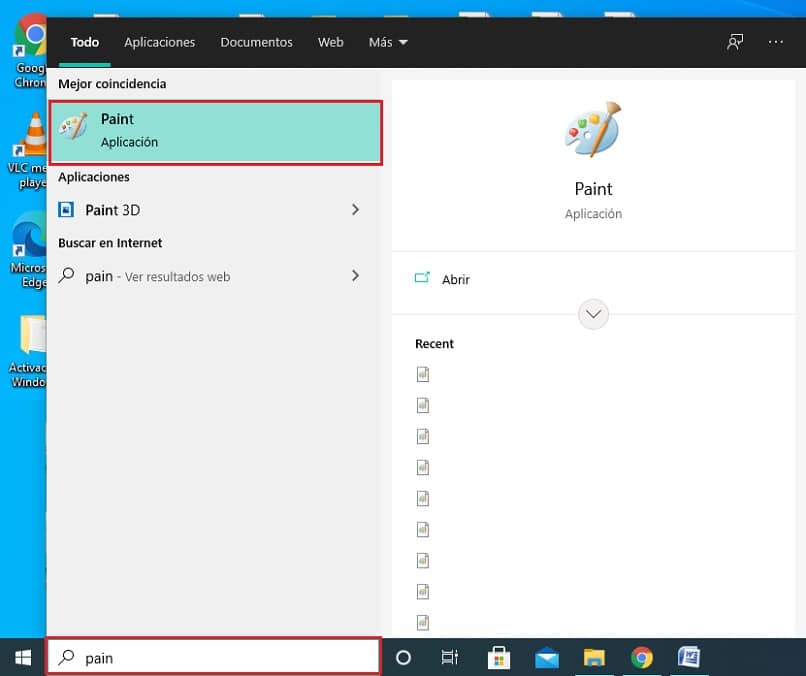Open Task View on taskbar
The width and height of the screenshot is (806, 676).
pyautogui.click(x=450, y=657)
